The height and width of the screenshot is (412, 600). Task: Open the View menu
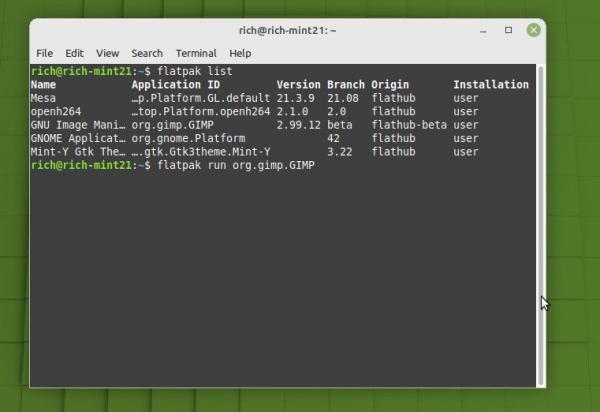[x=108, y=53]
